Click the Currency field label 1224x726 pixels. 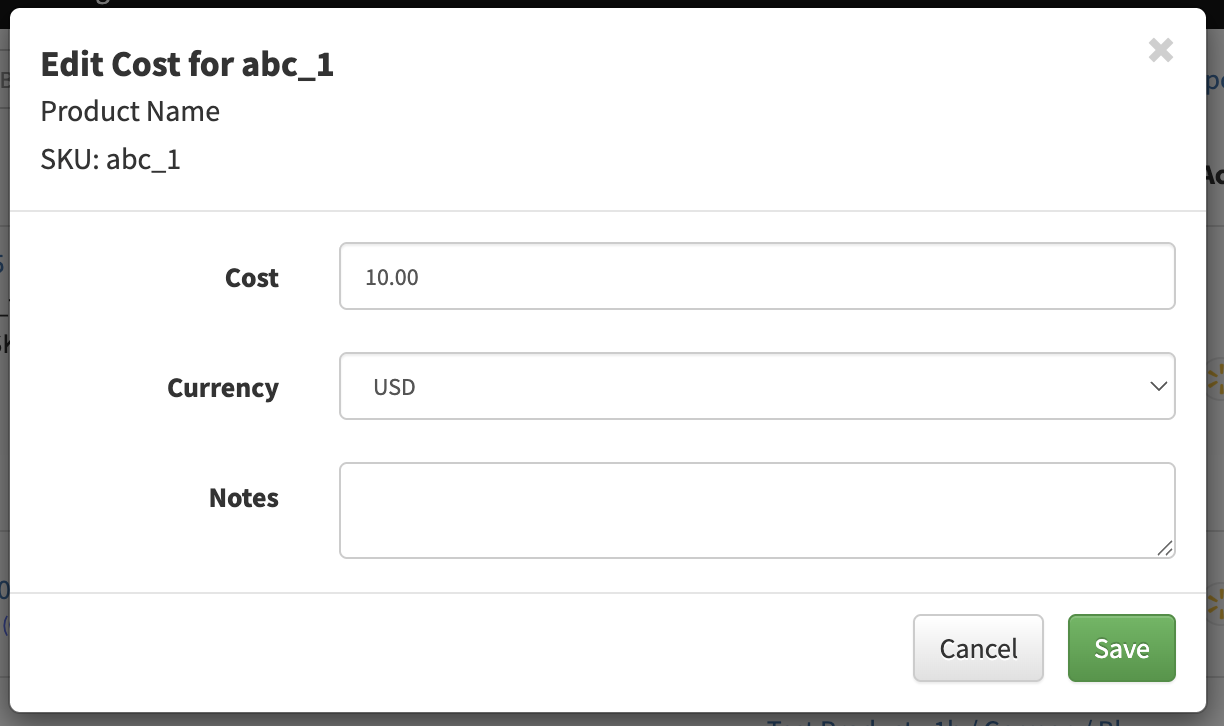click(223, 388)
